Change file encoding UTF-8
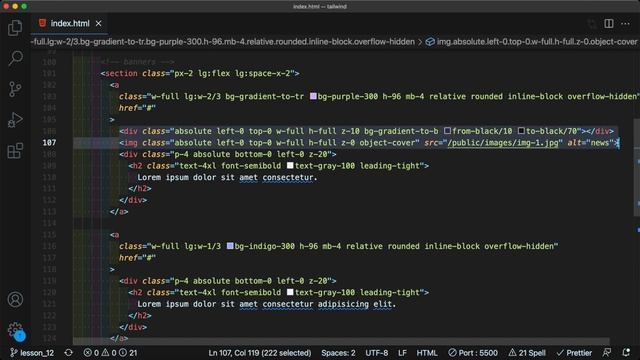Viewport: 640px width, 360px height. (x=376, y=353)
